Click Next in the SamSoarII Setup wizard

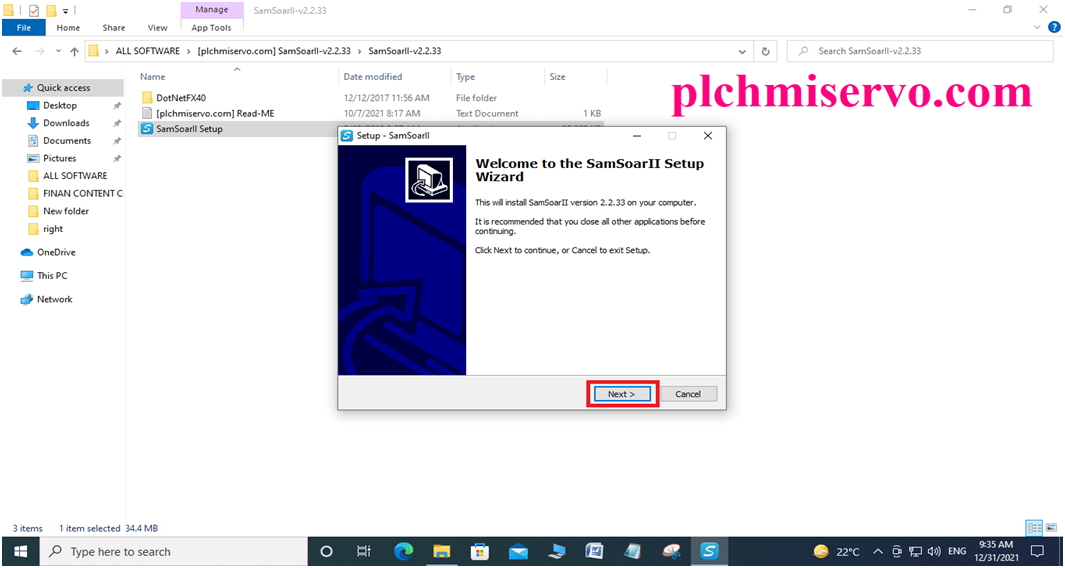[621, 394]
